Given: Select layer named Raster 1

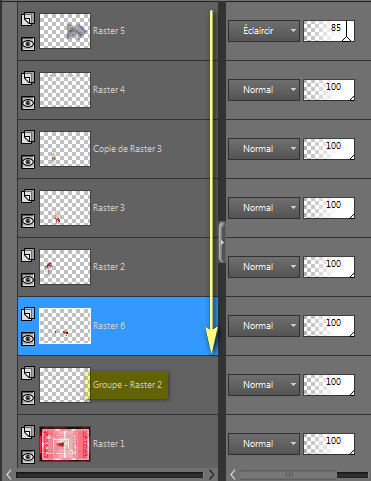Looking at the screenshot, I should pyautogui.click(x=109, y=444).
